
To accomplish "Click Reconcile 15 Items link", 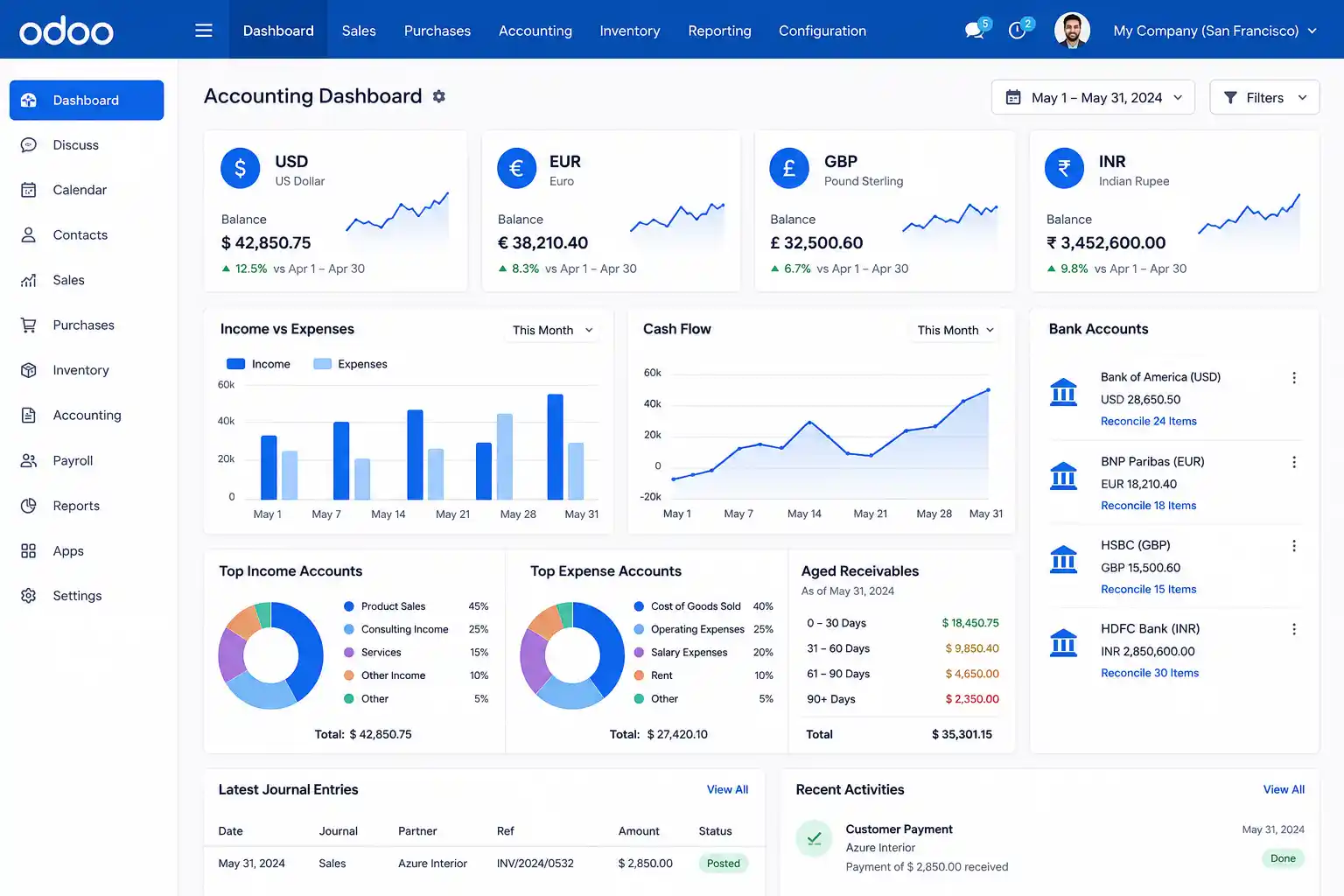I will tap(1149, 590).
